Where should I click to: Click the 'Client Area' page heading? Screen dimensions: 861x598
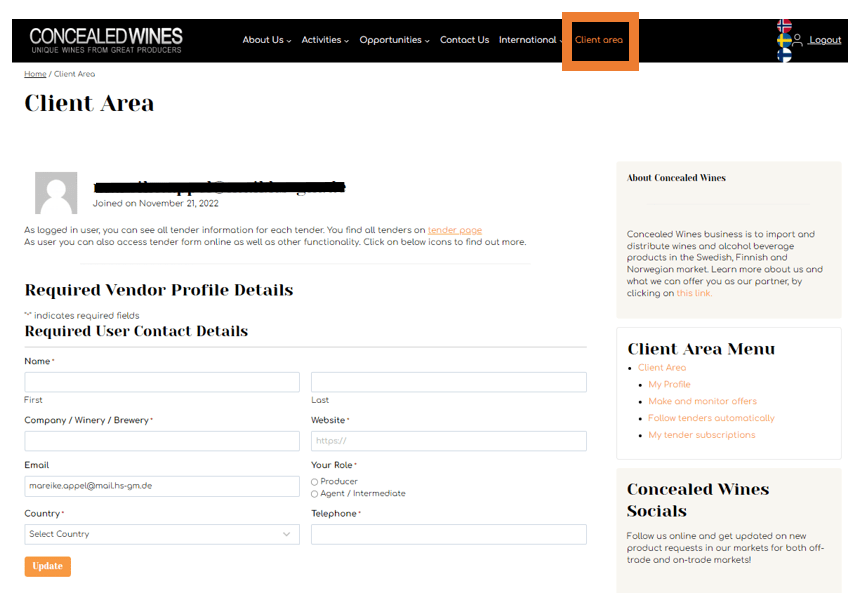pos(89,103)
